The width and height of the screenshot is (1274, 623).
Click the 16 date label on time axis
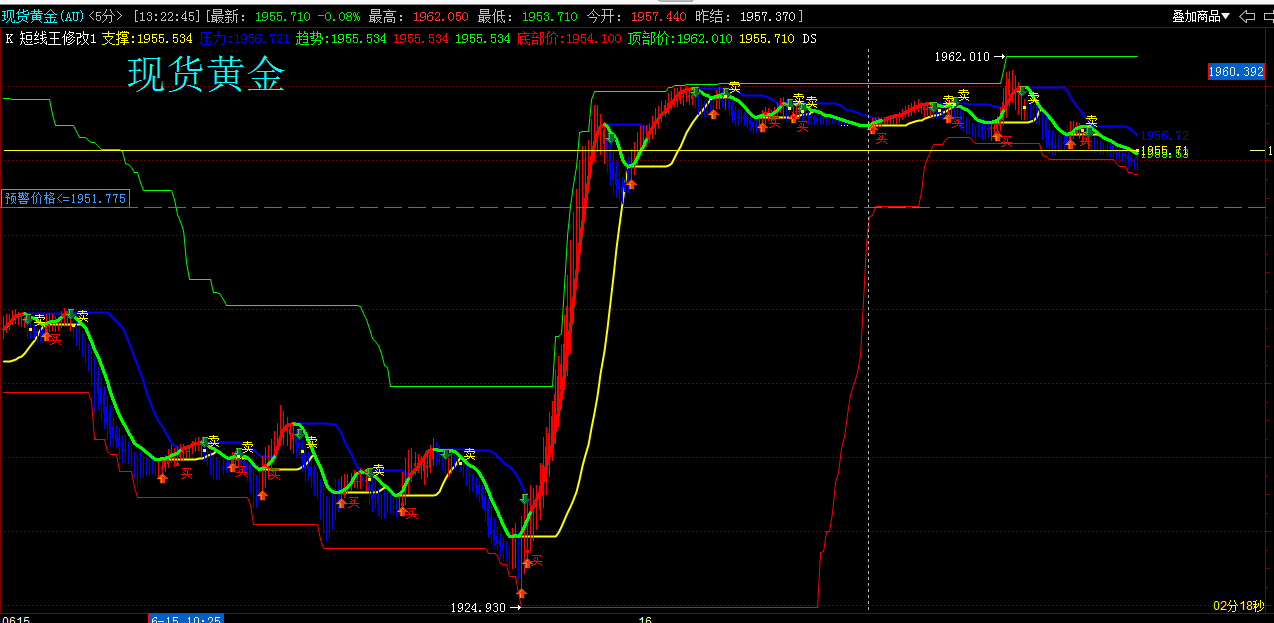[x=646, y=619]
